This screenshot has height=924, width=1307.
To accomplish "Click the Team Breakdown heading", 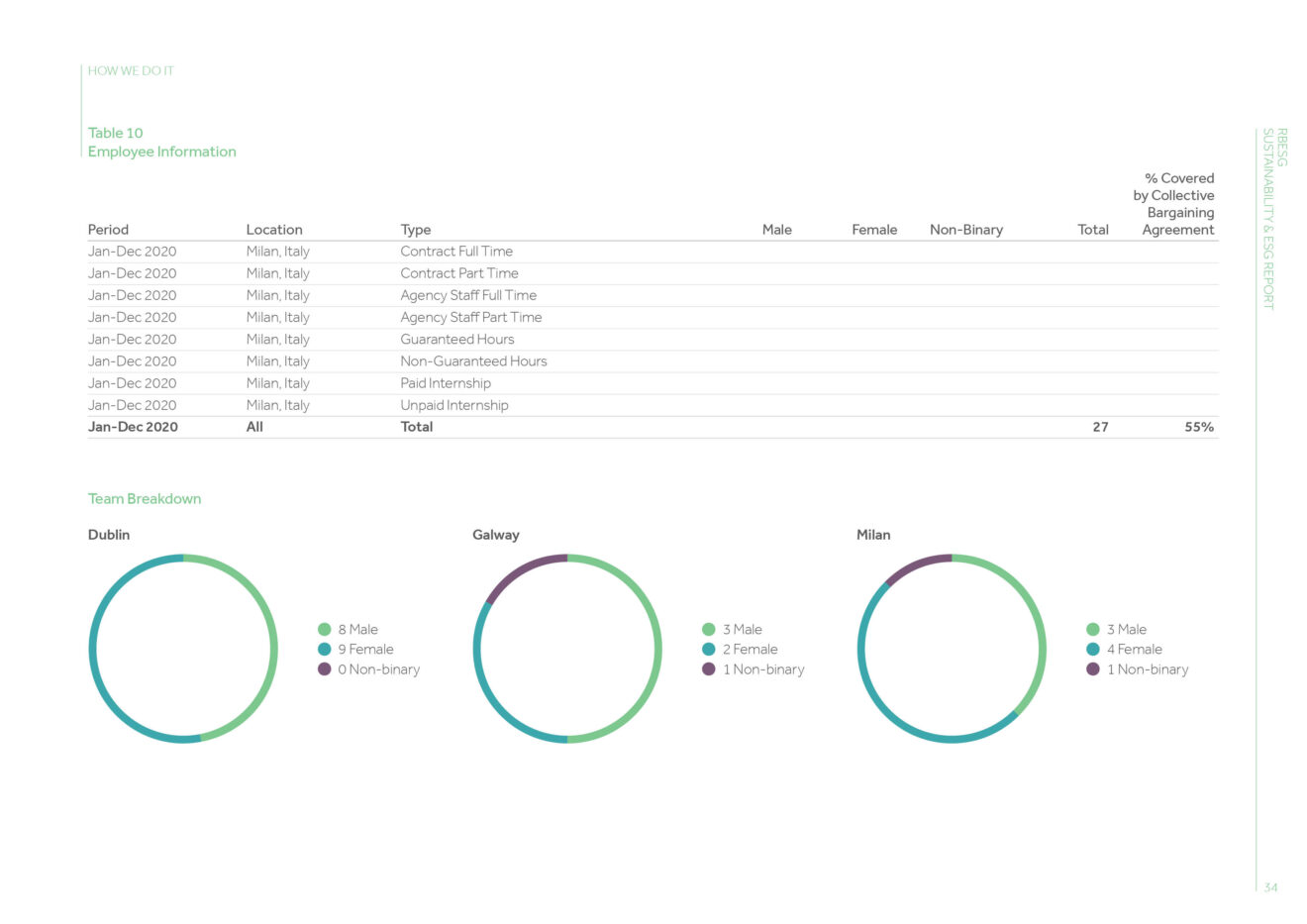I will [x=144, y=498].
